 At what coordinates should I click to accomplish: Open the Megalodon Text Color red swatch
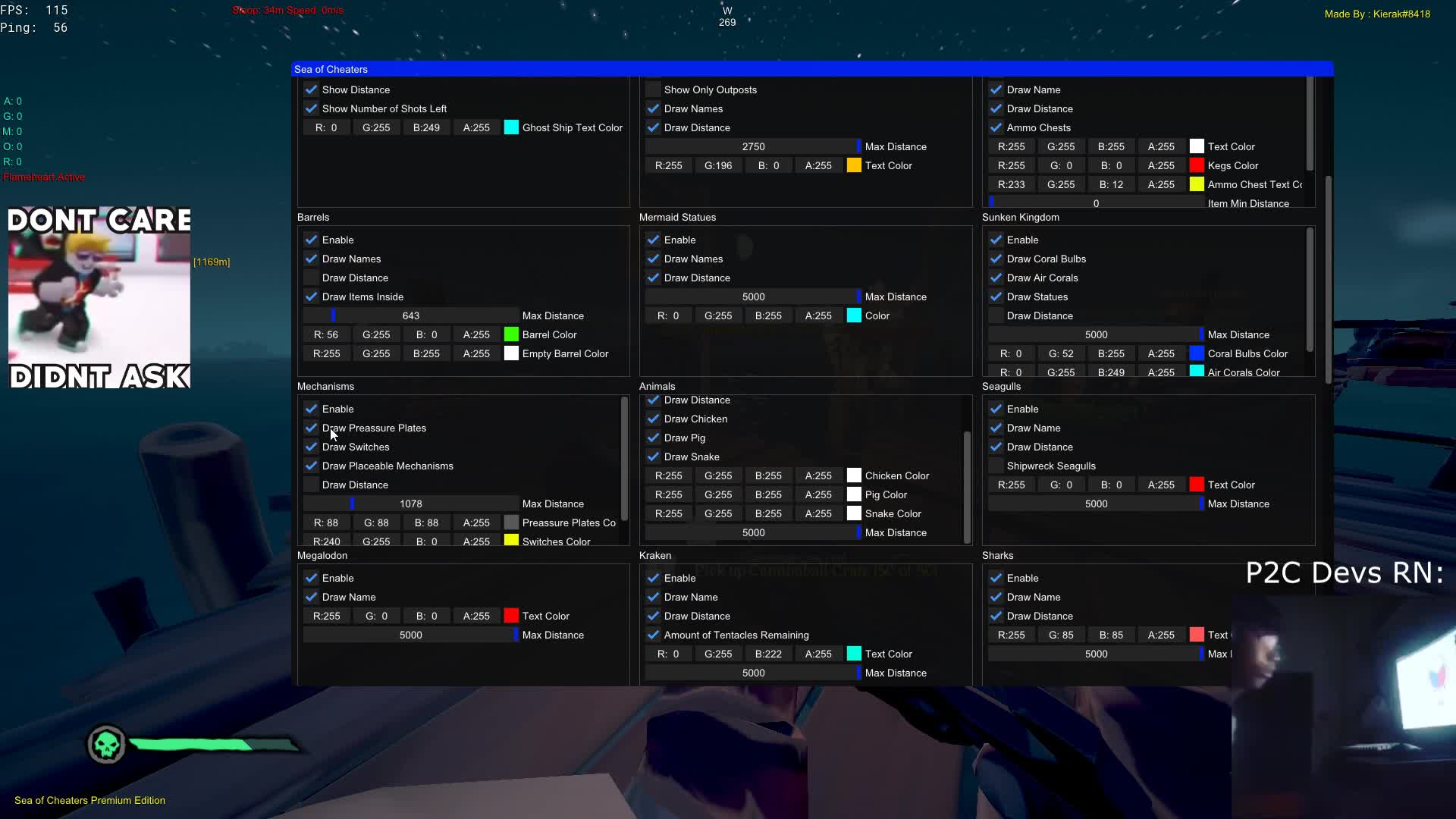(x=511, y=616)
